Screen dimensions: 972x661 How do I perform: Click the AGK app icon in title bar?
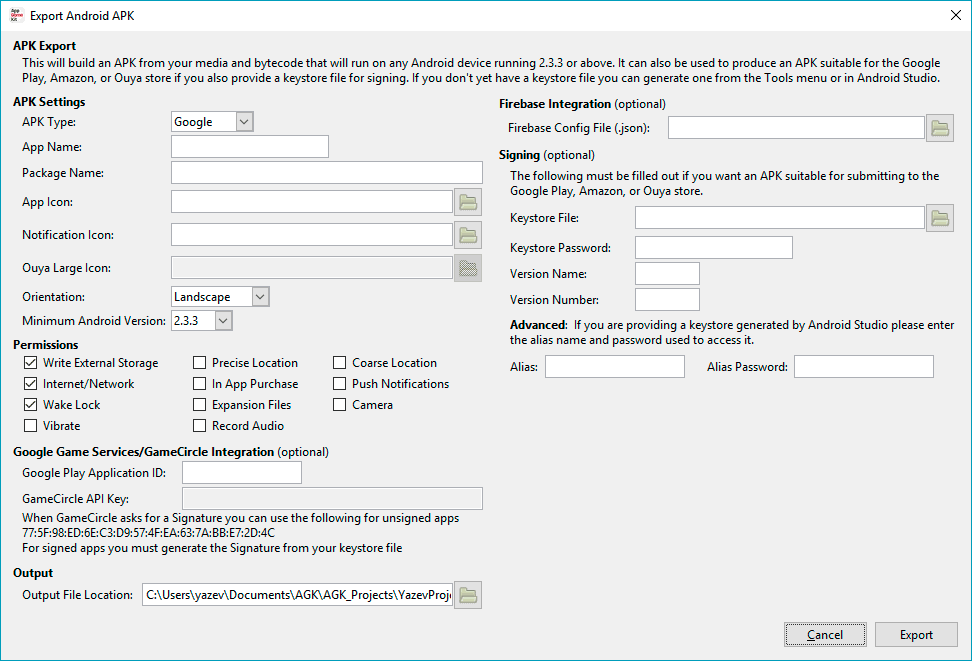(14, 15)
